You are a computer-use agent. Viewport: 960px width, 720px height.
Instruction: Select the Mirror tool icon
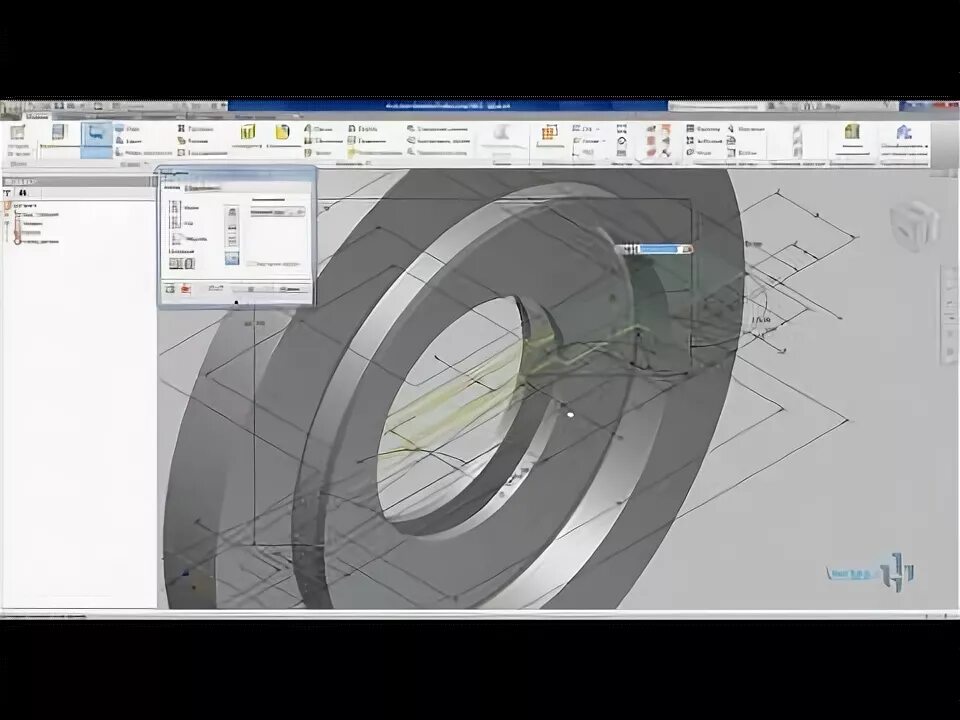click(621, 152)
